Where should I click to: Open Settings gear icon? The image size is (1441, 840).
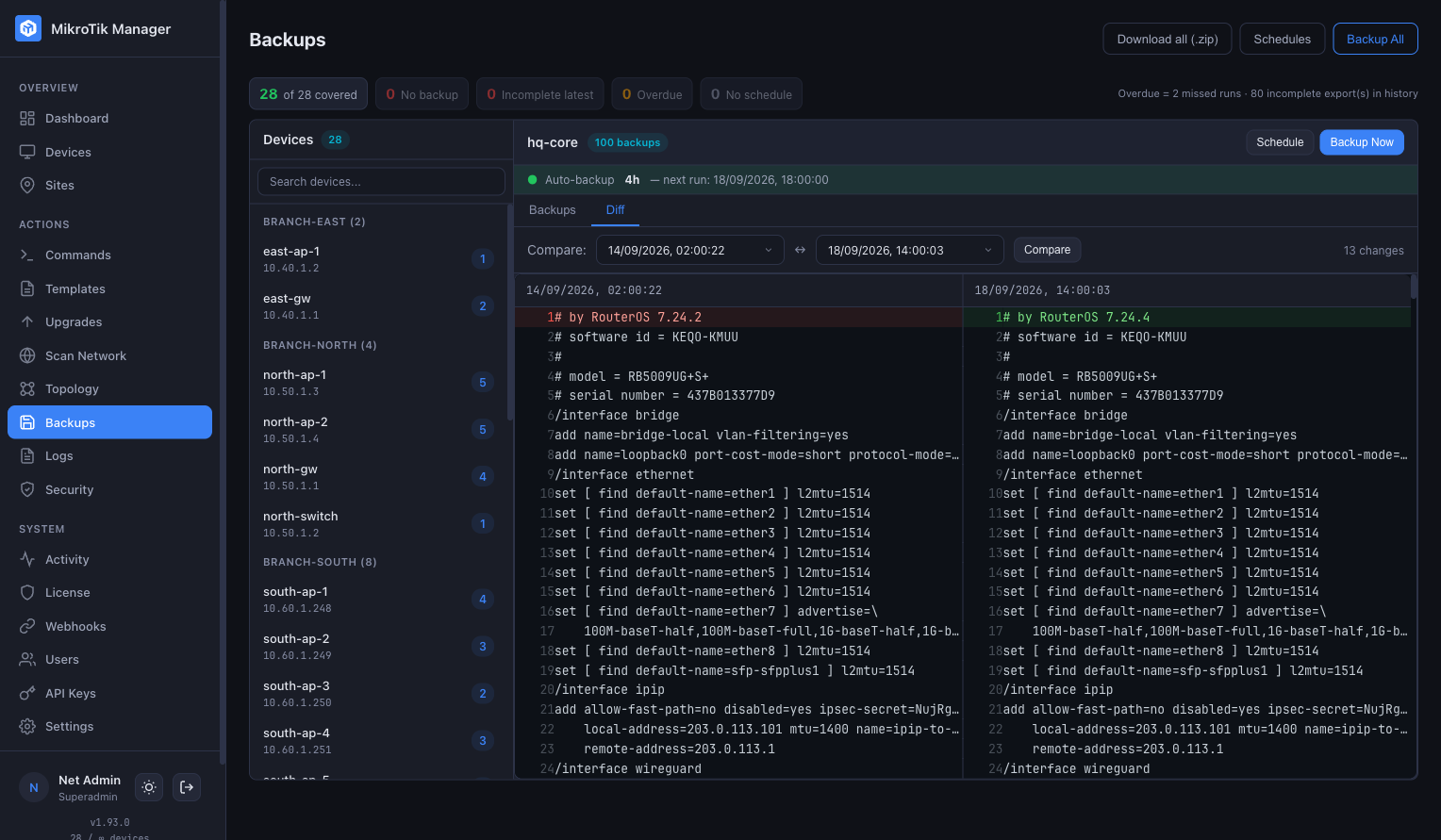[x=27, y=727]
